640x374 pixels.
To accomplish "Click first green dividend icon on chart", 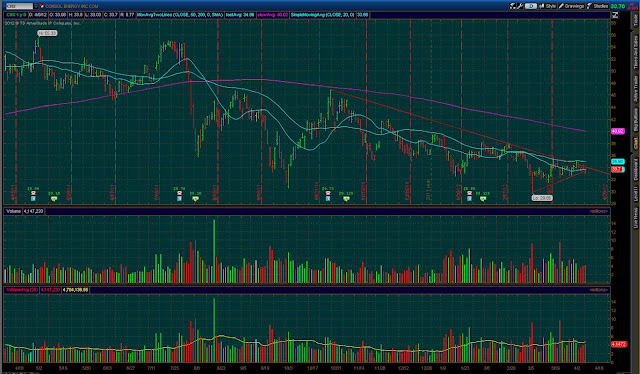I will pyautogui.click(x=54, y=198).
